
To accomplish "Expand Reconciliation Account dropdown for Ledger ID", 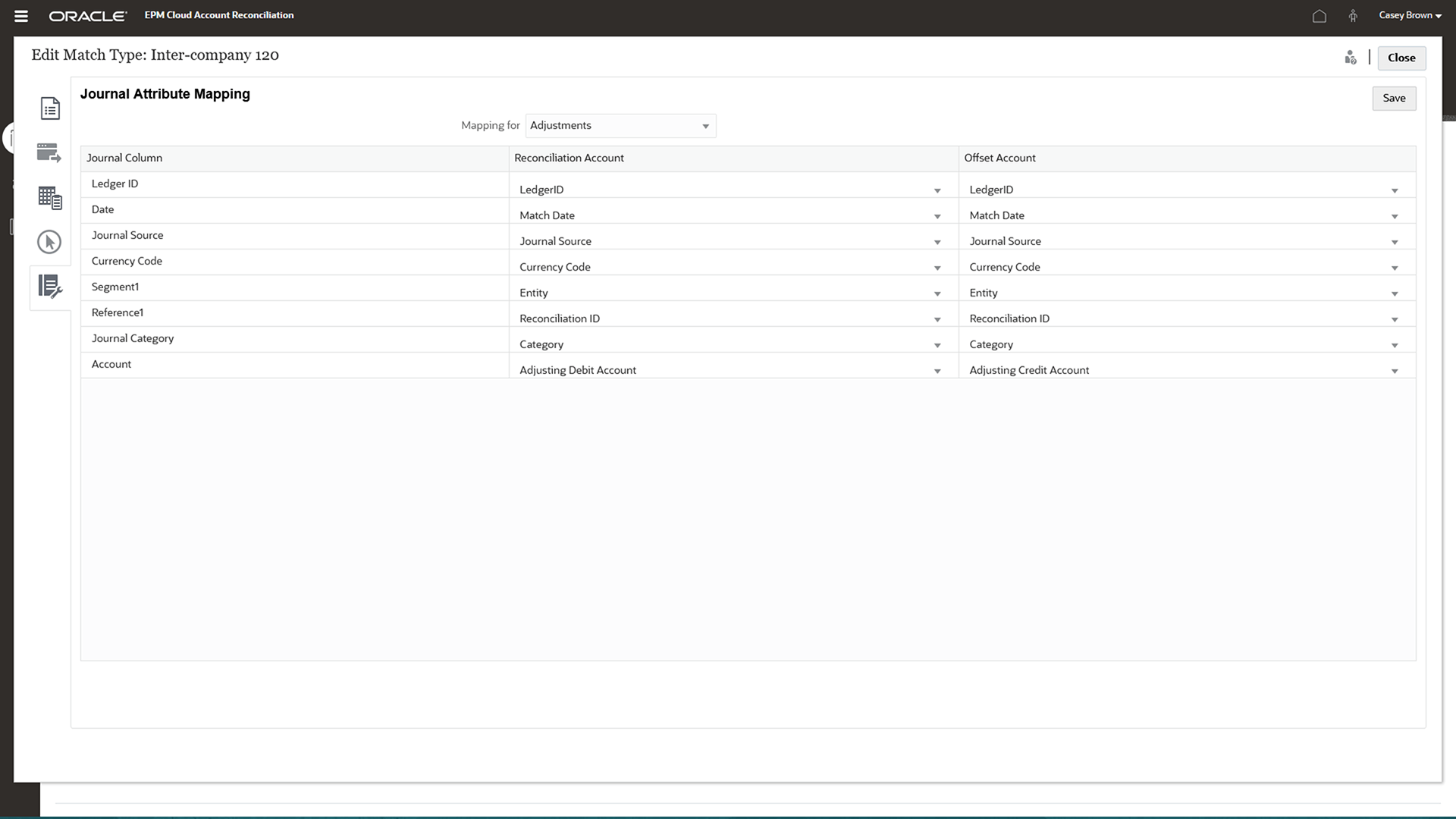I will (937, 190).
